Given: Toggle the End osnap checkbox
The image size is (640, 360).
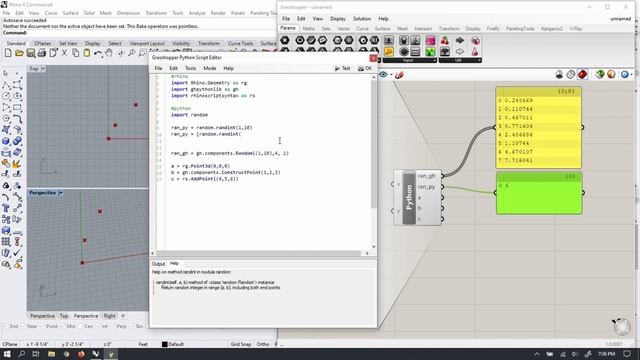Looking at the screenshot, I should (x=6, y=326).
